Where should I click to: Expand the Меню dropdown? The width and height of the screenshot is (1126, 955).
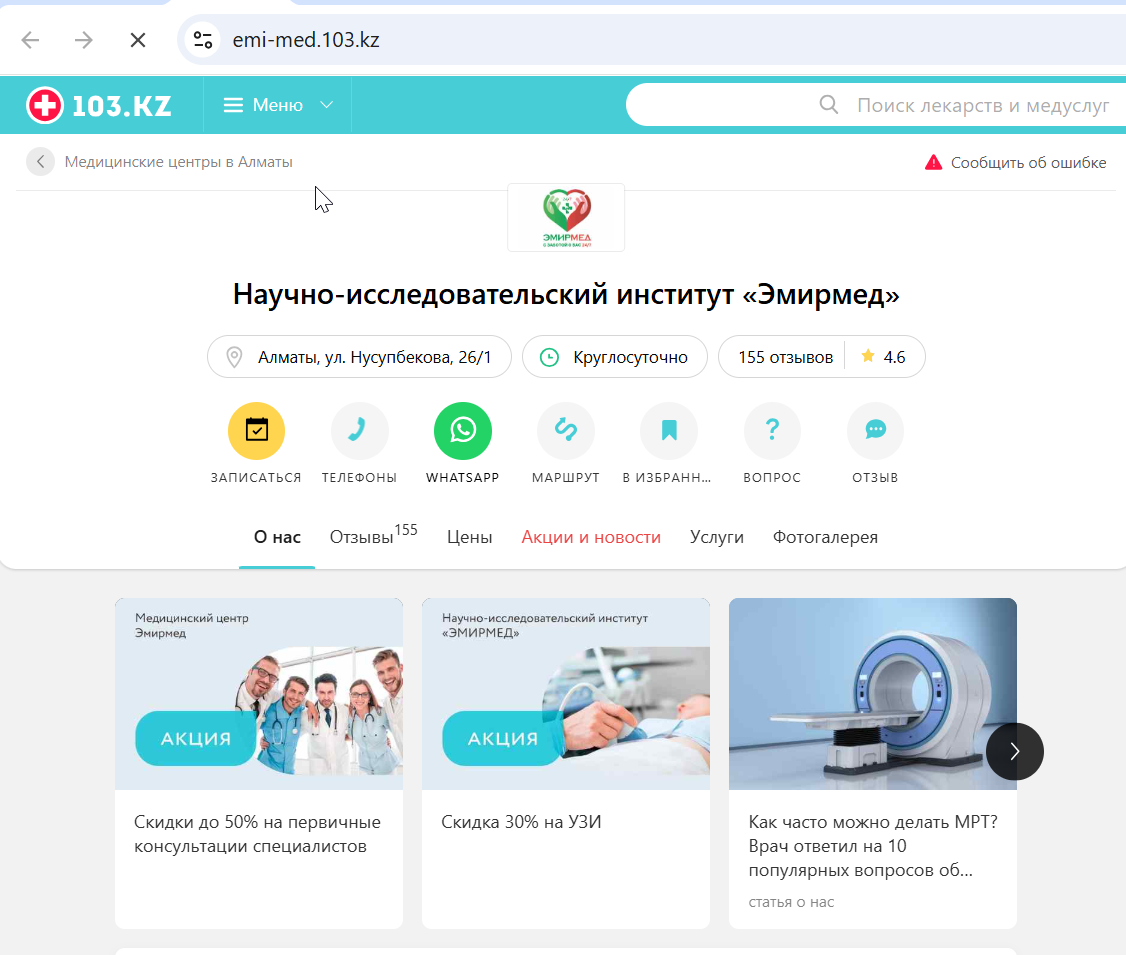point(278,106)
